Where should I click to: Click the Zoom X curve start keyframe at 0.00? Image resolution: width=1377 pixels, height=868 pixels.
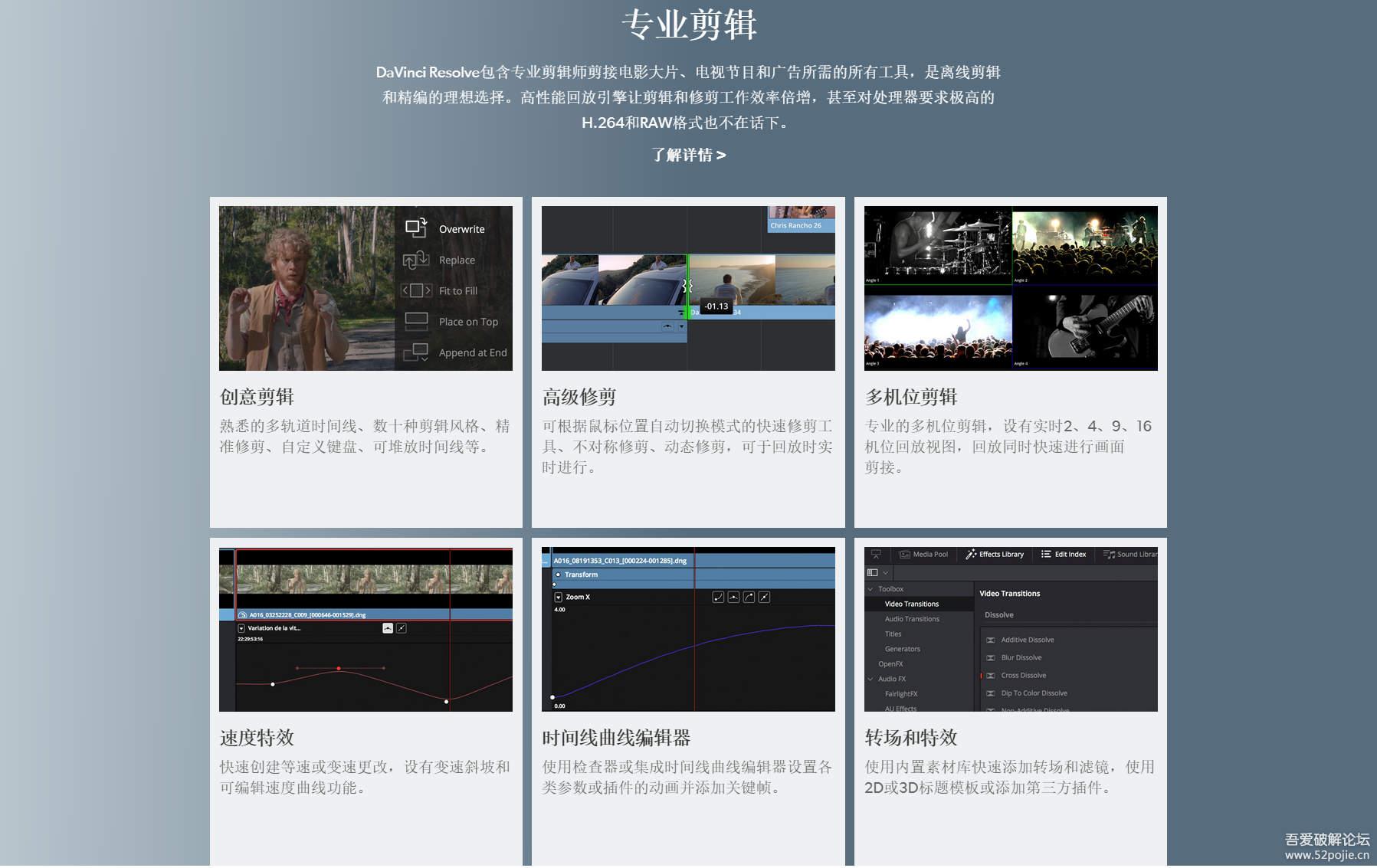pos(552,697)
